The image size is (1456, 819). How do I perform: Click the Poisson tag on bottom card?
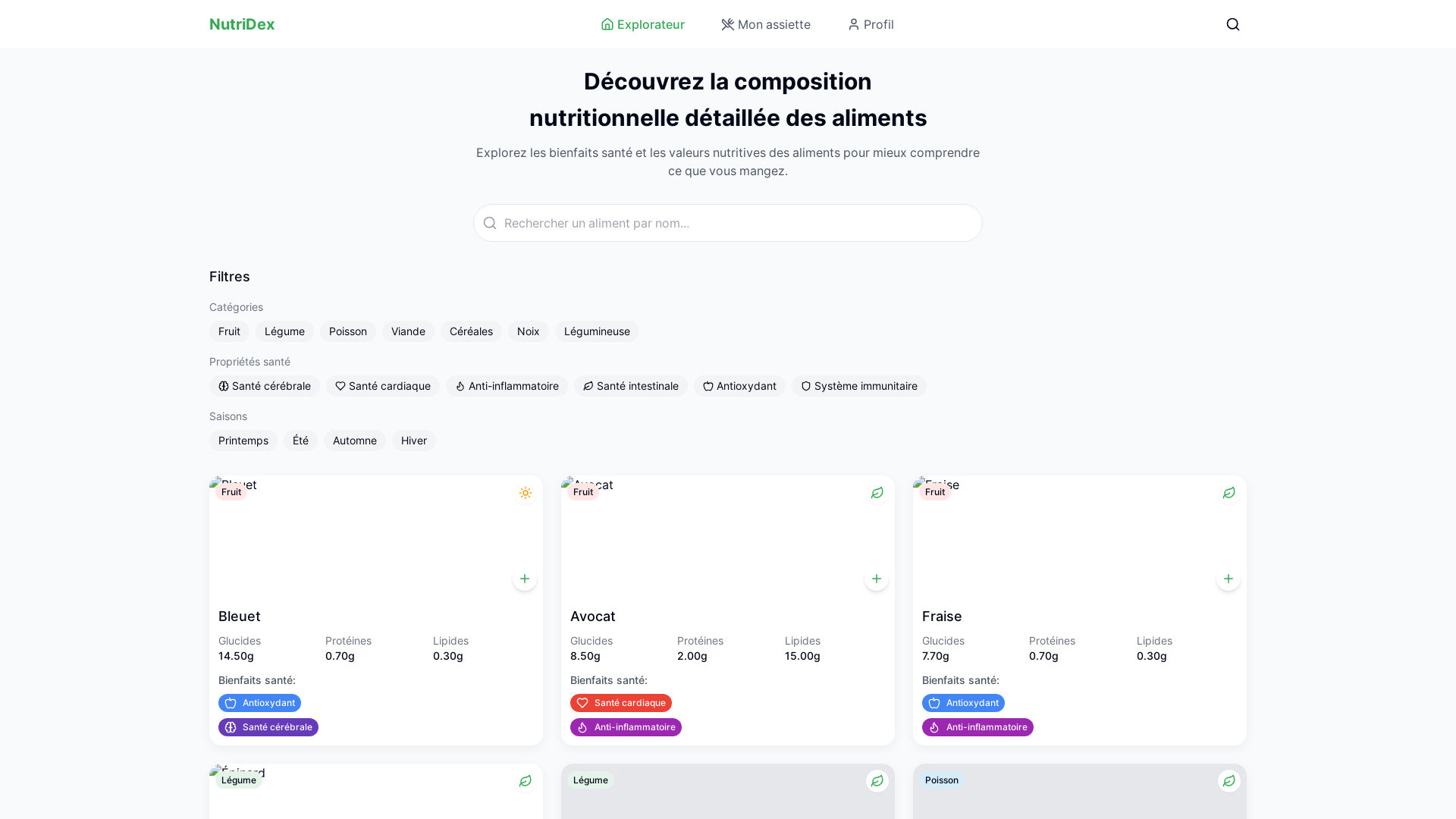tap(942, 780)
